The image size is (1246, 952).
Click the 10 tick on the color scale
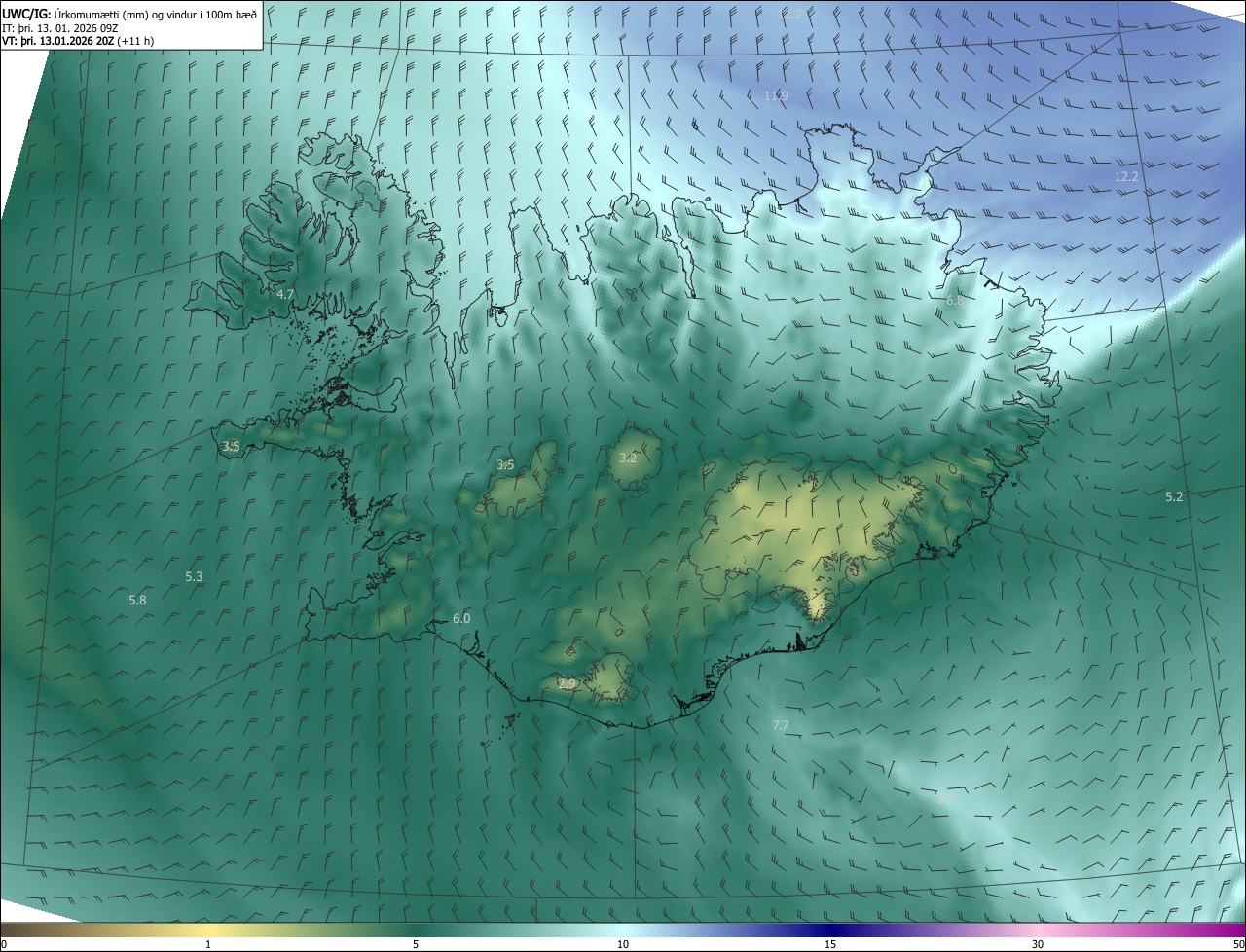(x=623, y=944)
